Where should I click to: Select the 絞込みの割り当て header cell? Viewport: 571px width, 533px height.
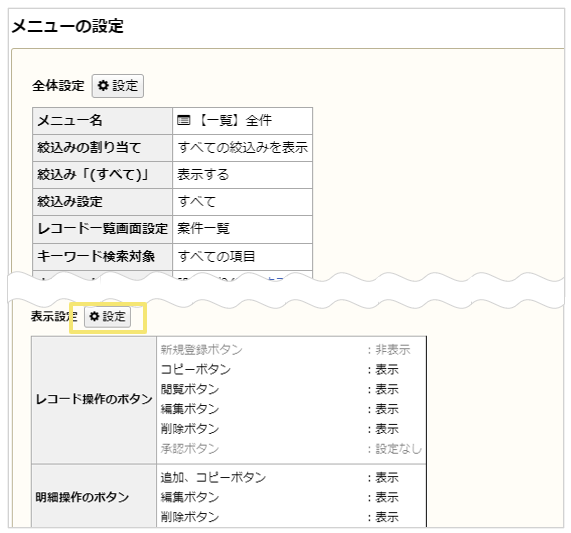pyautogui.click(x=102, y=148)
